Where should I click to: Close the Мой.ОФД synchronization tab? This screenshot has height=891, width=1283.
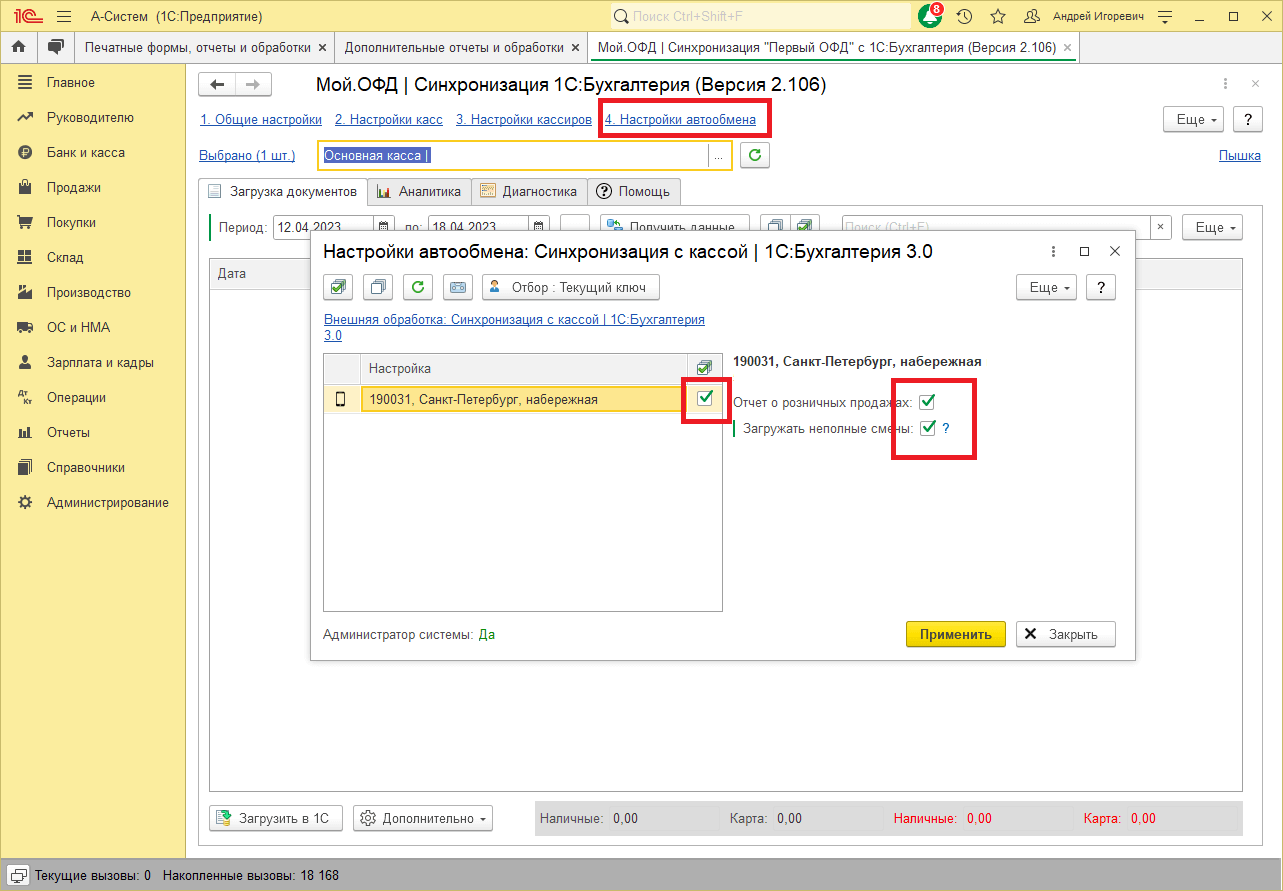1067,47
